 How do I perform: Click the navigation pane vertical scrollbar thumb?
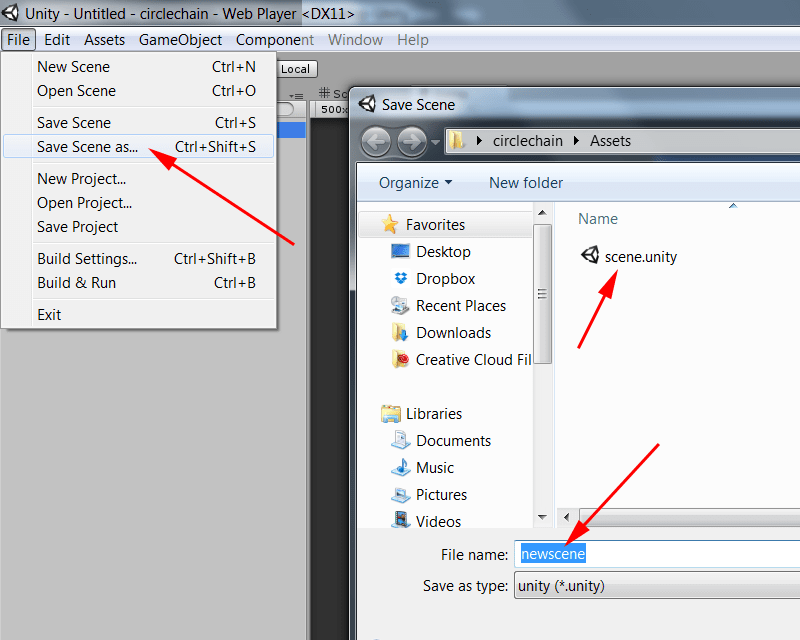pyautogui.click(x=542, y=293)
